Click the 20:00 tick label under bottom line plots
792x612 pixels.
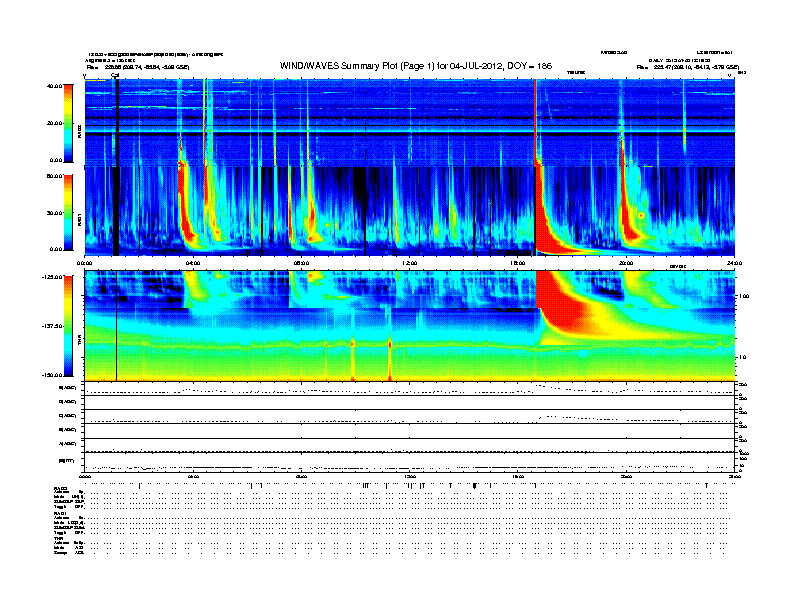pos(626,476)
